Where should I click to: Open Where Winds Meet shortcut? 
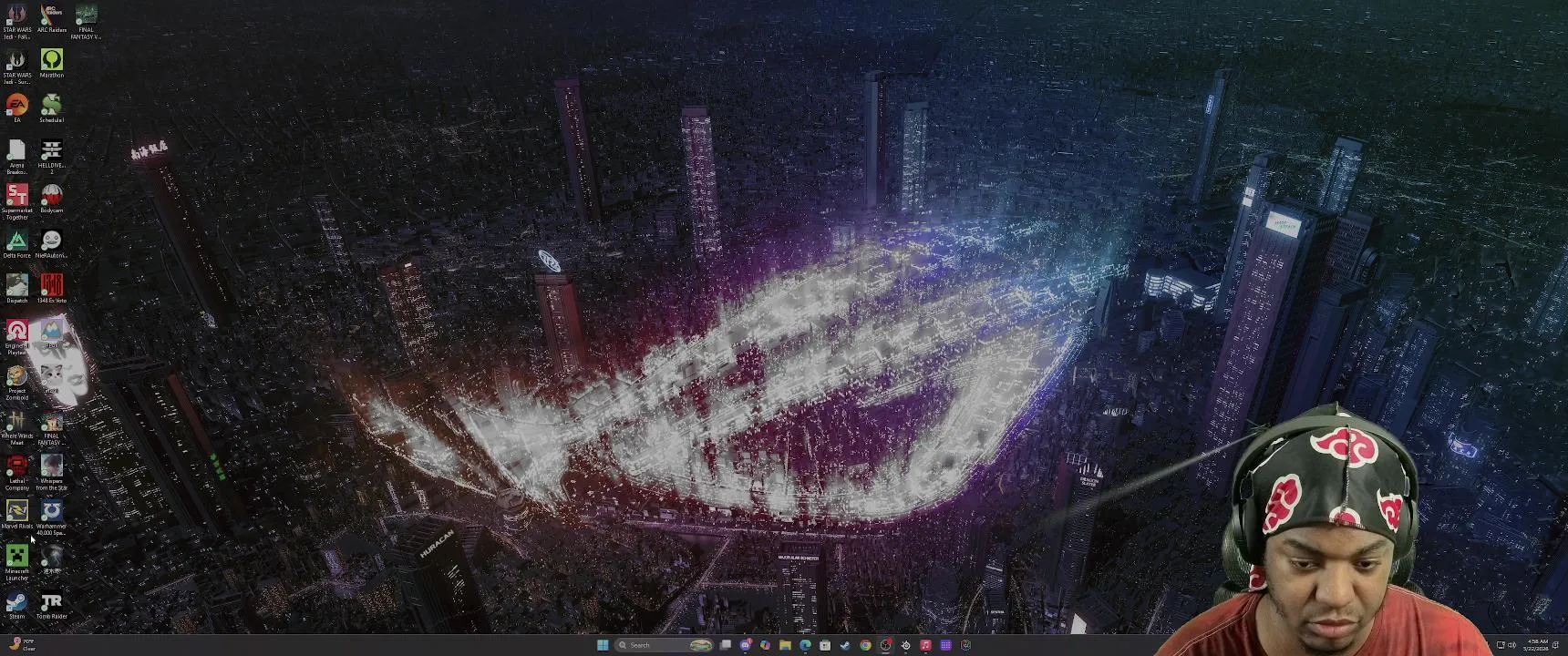click(x=16, y=427)
